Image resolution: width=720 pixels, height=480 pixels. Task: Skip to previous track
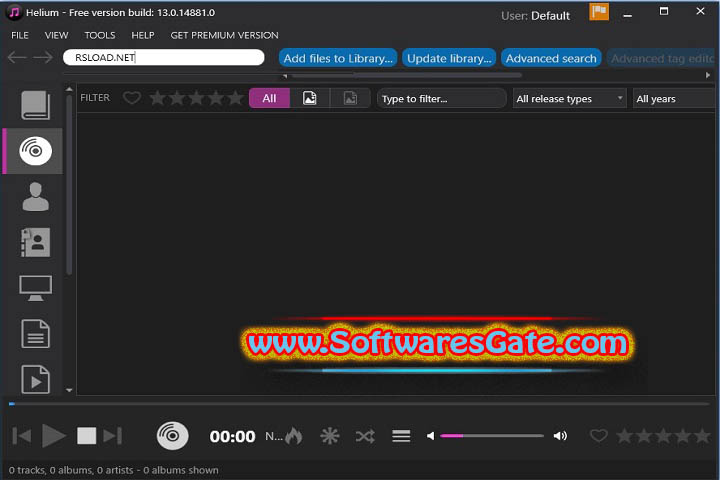(x=22, y=436)
